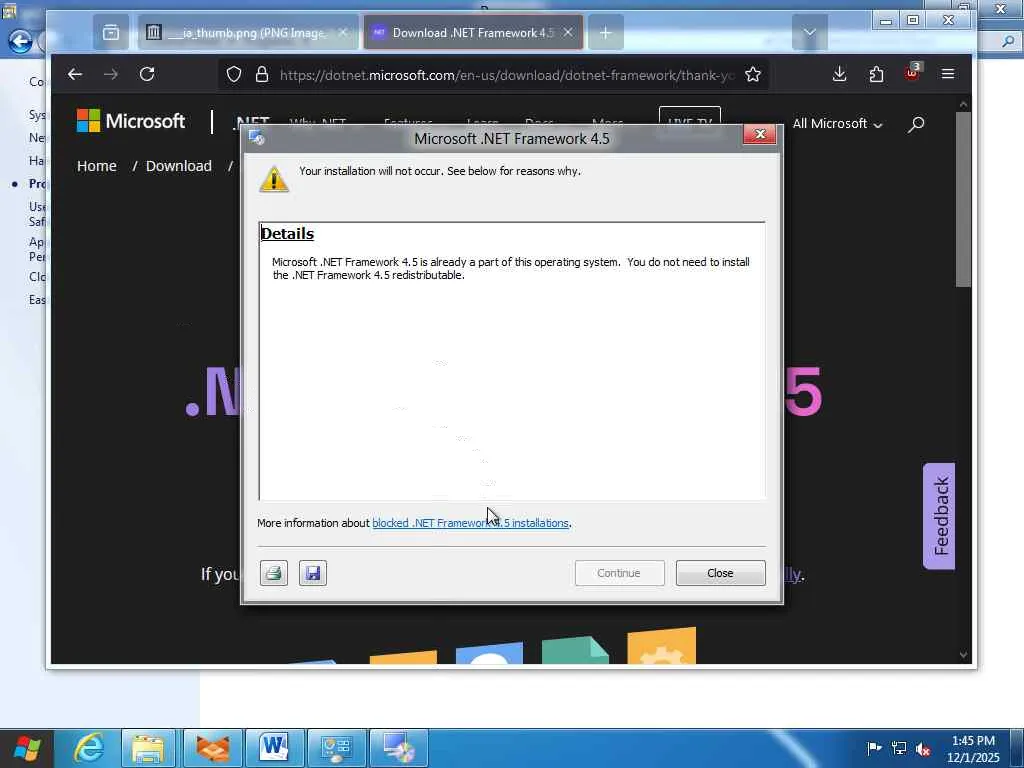Click the site padlock icon
Screen dimensions: 1024x768
(x=262, y=74)
